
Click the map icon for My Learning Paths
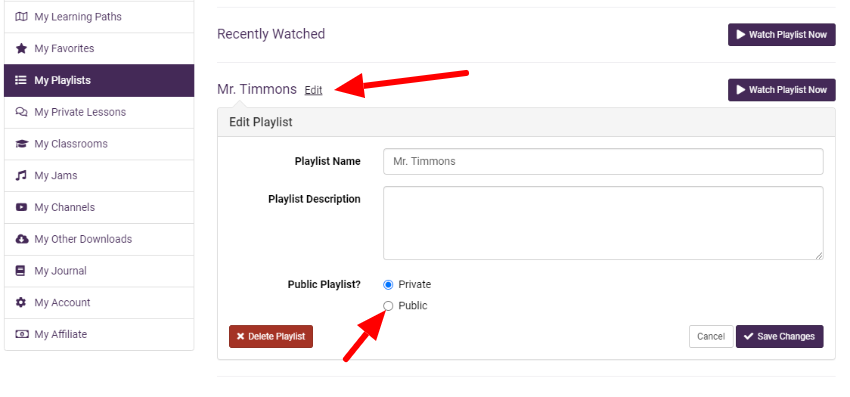(x=21, y=17)
